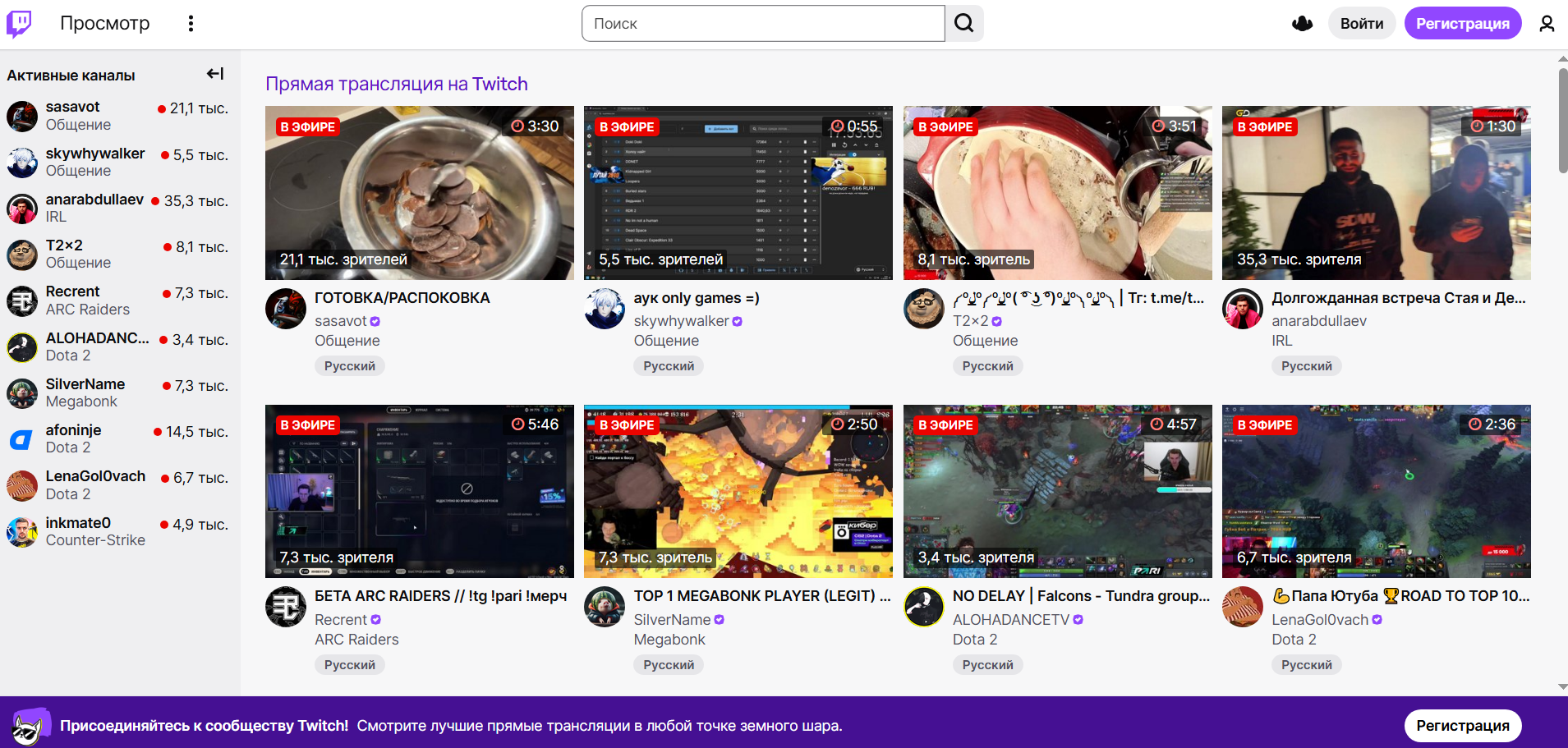Open IRL category under anarabdullaev card
This screenshot has width=1568, height=748.
(x=1281, y=341)
